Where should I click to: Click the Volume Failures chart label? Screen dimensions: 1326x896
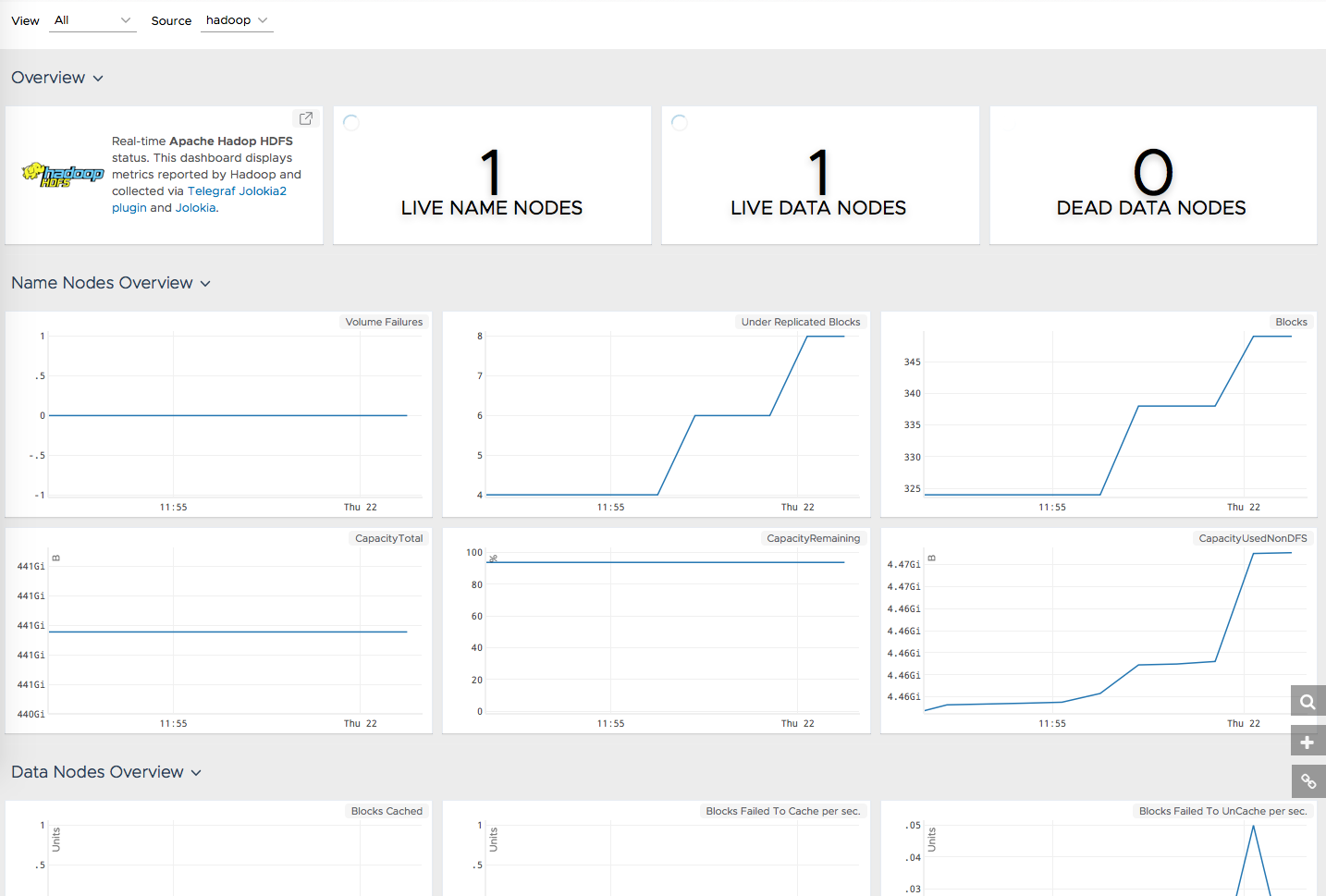tap(384, 322)
